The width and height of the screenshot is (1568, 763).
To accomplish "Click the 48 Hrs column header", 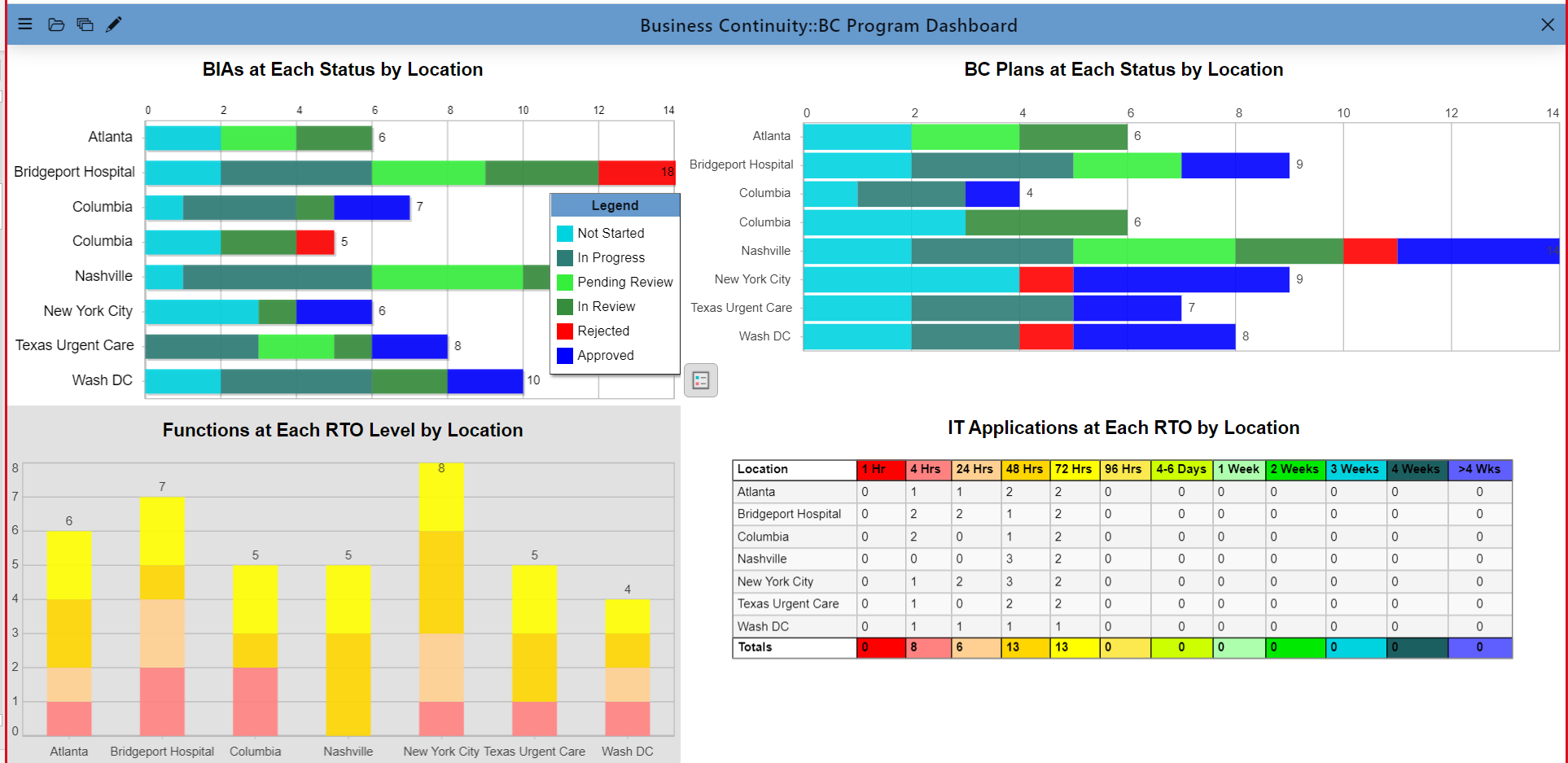I will pyautogui.click(x=1024, y=470).
